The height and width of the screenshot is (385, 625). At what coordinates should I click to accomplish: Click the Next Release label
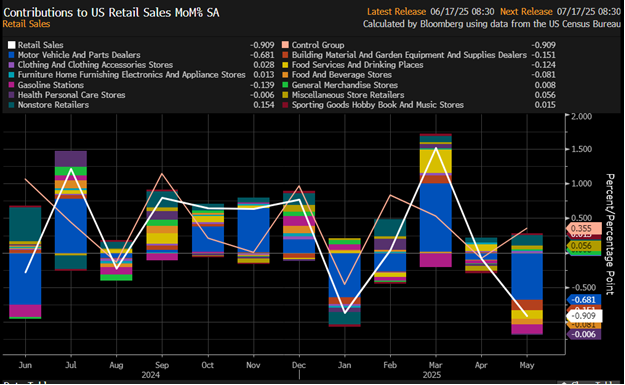526,12
